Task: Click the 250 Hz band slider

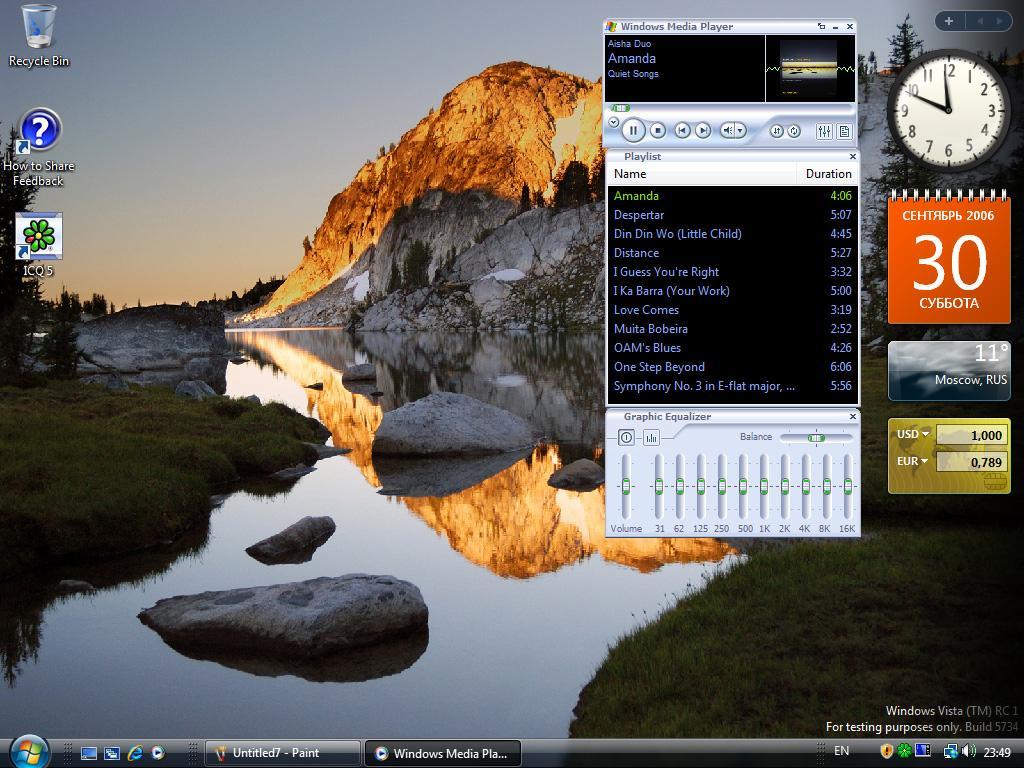Action: pos(722,487)
